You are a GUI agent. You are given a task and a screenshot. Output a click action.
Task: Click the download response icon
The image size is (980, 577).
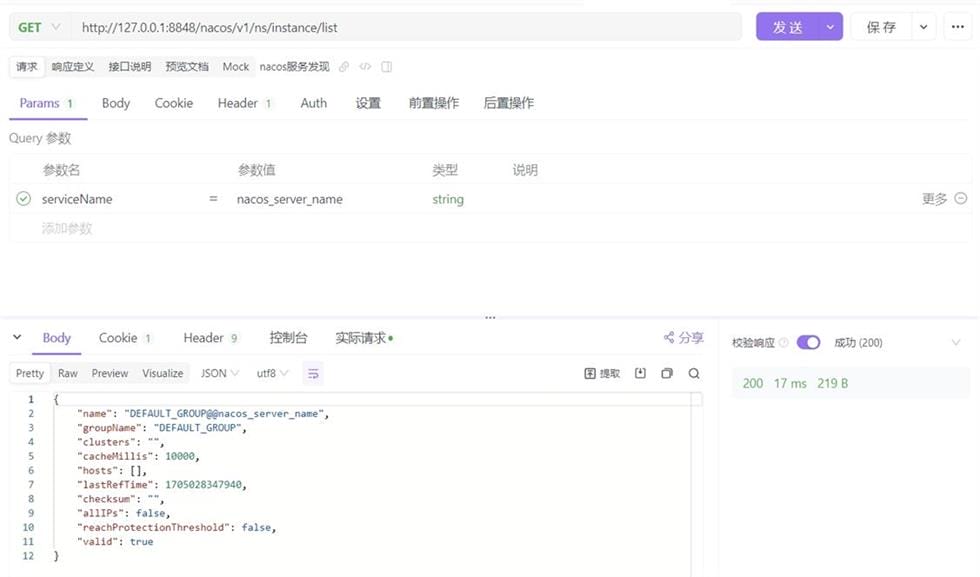click(640, 373)
